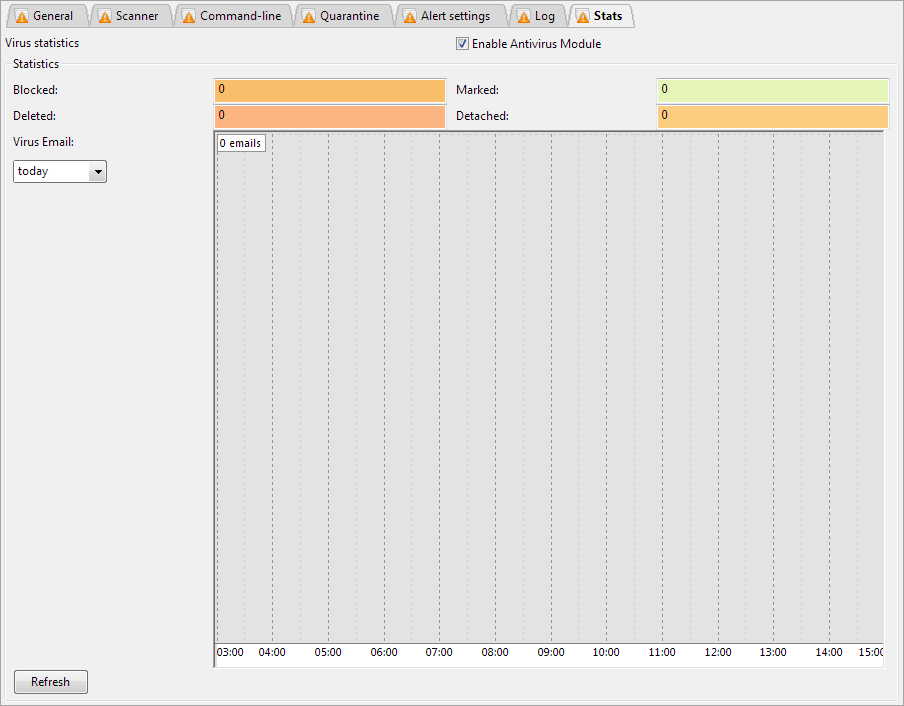
Task: Click the warning icon on Alert settings tab
Action: point(410,17)
